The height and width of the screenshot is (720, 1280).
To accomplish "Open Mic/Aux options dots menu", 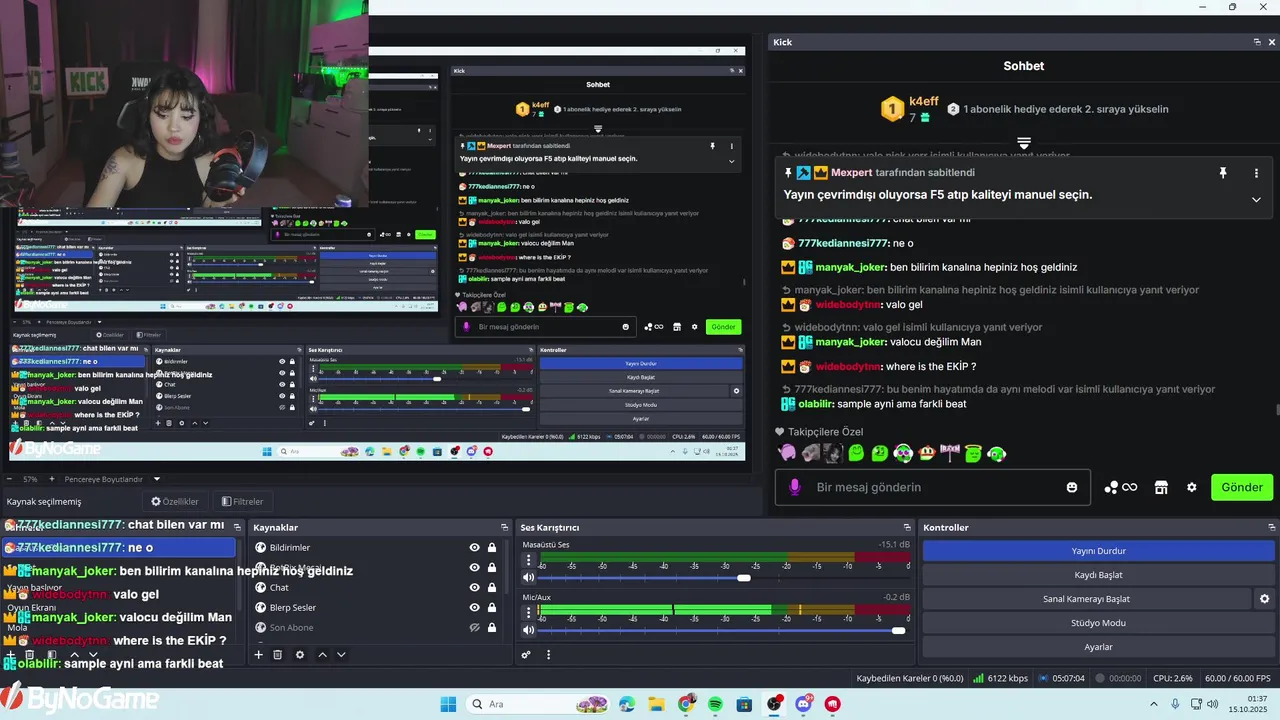I will tap(529, 613).
